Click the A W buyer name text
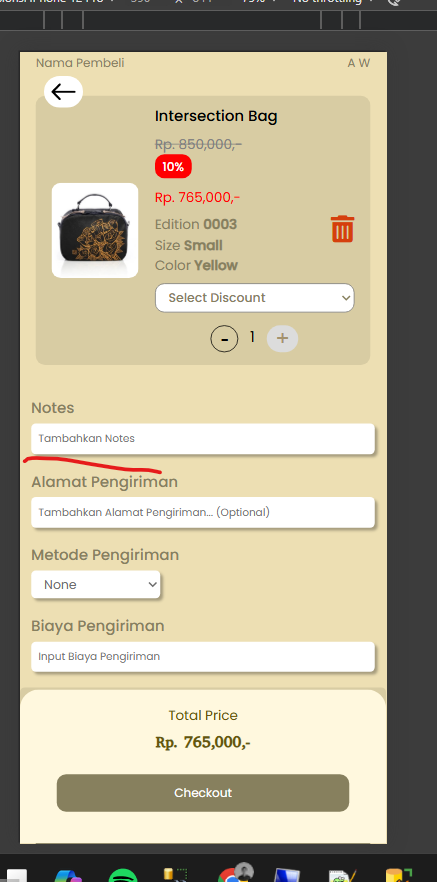Image resolution: width=437 pixels, height=882 pixels. 358,63
